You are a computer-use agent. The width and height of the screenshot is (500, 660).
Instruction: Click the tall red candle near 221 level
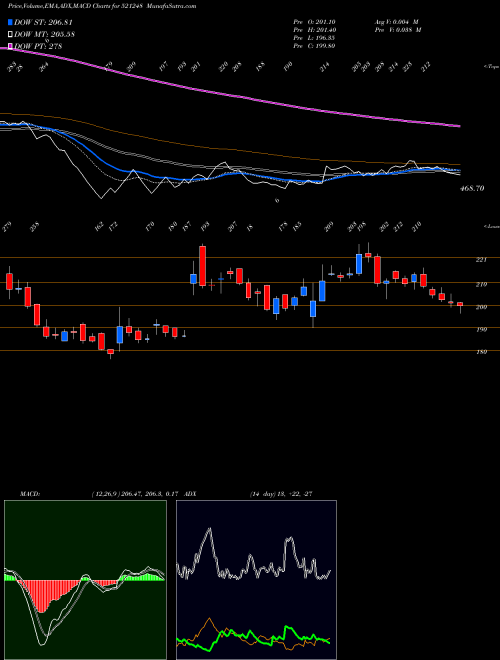coord(202,266)
